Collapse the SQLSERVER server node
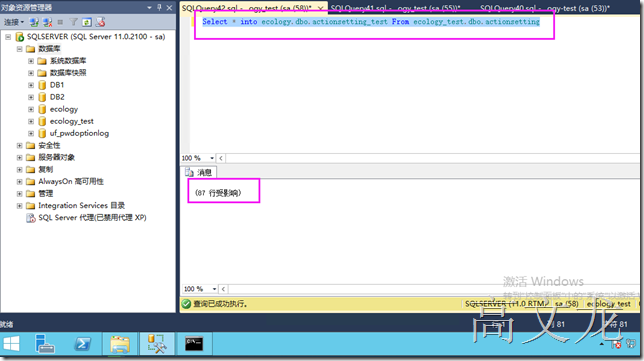 (8, 37)
